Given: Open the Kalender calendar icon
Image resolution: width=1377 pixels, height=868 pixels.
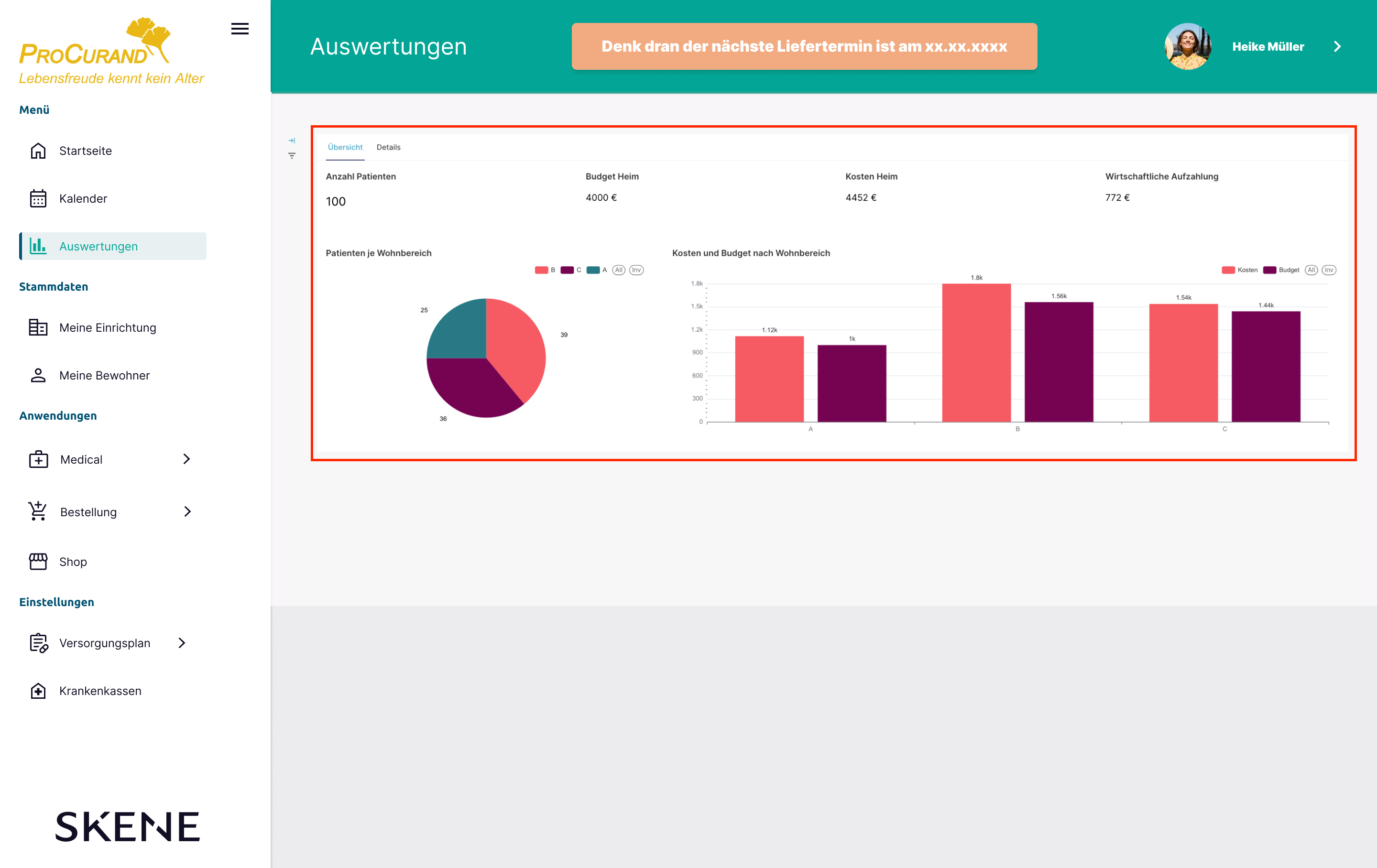Looking at the screenshot, I should click(38, 198).
